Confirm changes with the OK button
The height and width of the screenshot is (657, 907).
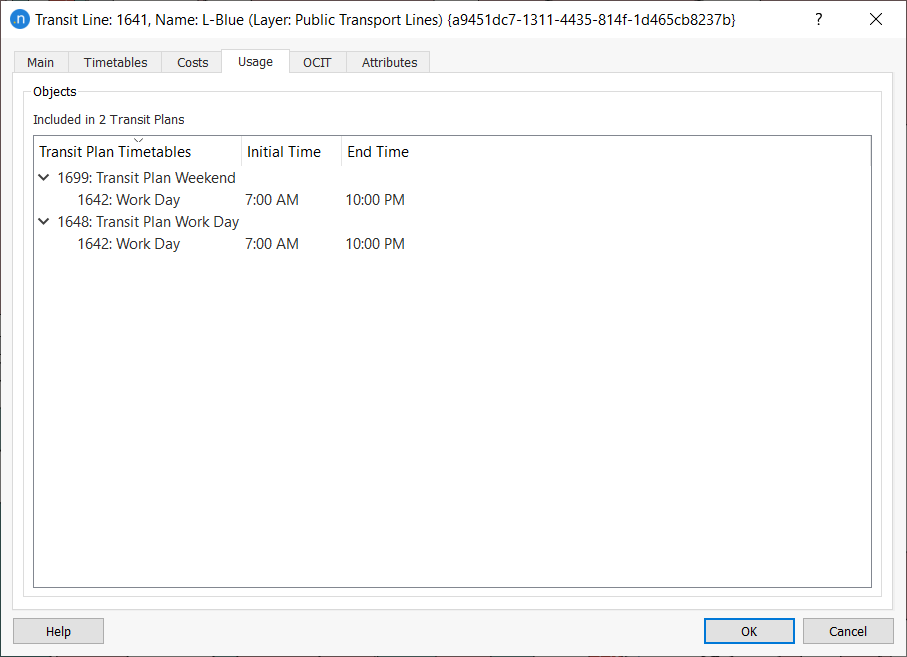coord(749,631)
